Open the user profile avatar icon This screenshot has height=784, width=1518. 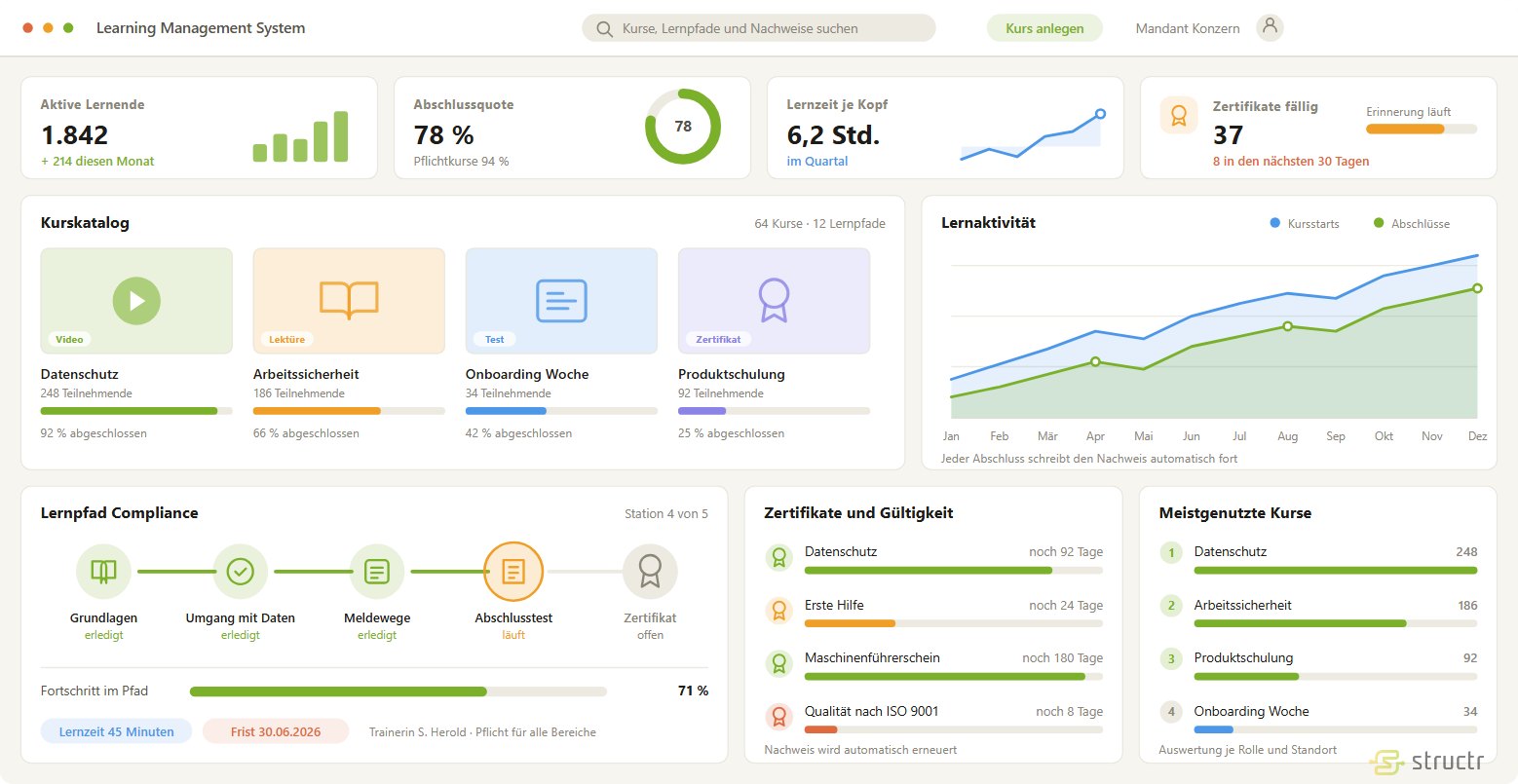click(1270, 27)
